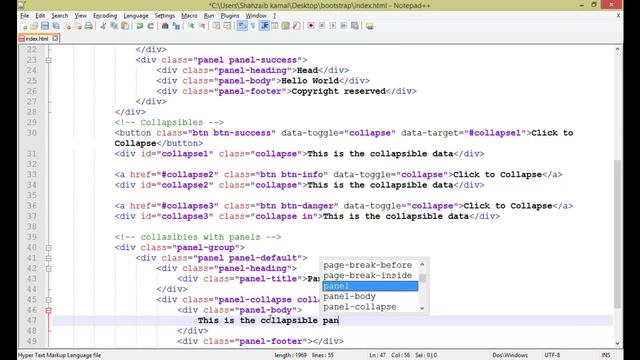Run macro multiple times icon
Image resolution: width=640 pixels, height=360 pixels.
[344, 26]
